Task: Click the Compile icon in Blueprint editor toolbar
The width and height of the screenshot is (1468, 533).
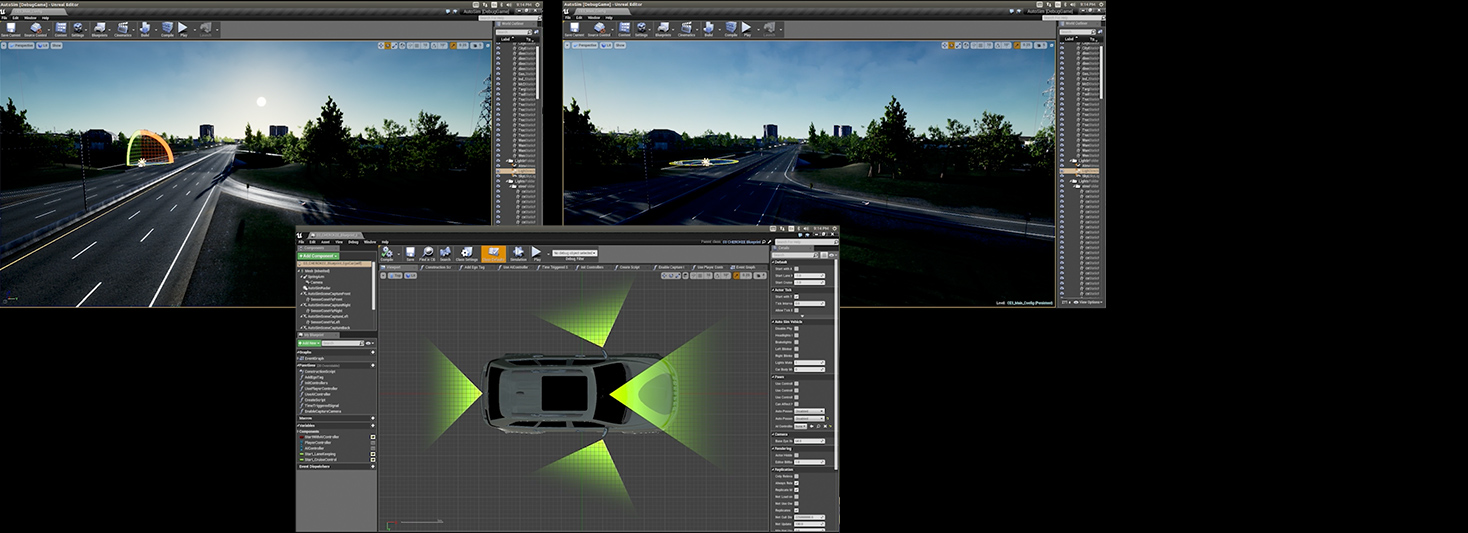Action: coord(387,254)
